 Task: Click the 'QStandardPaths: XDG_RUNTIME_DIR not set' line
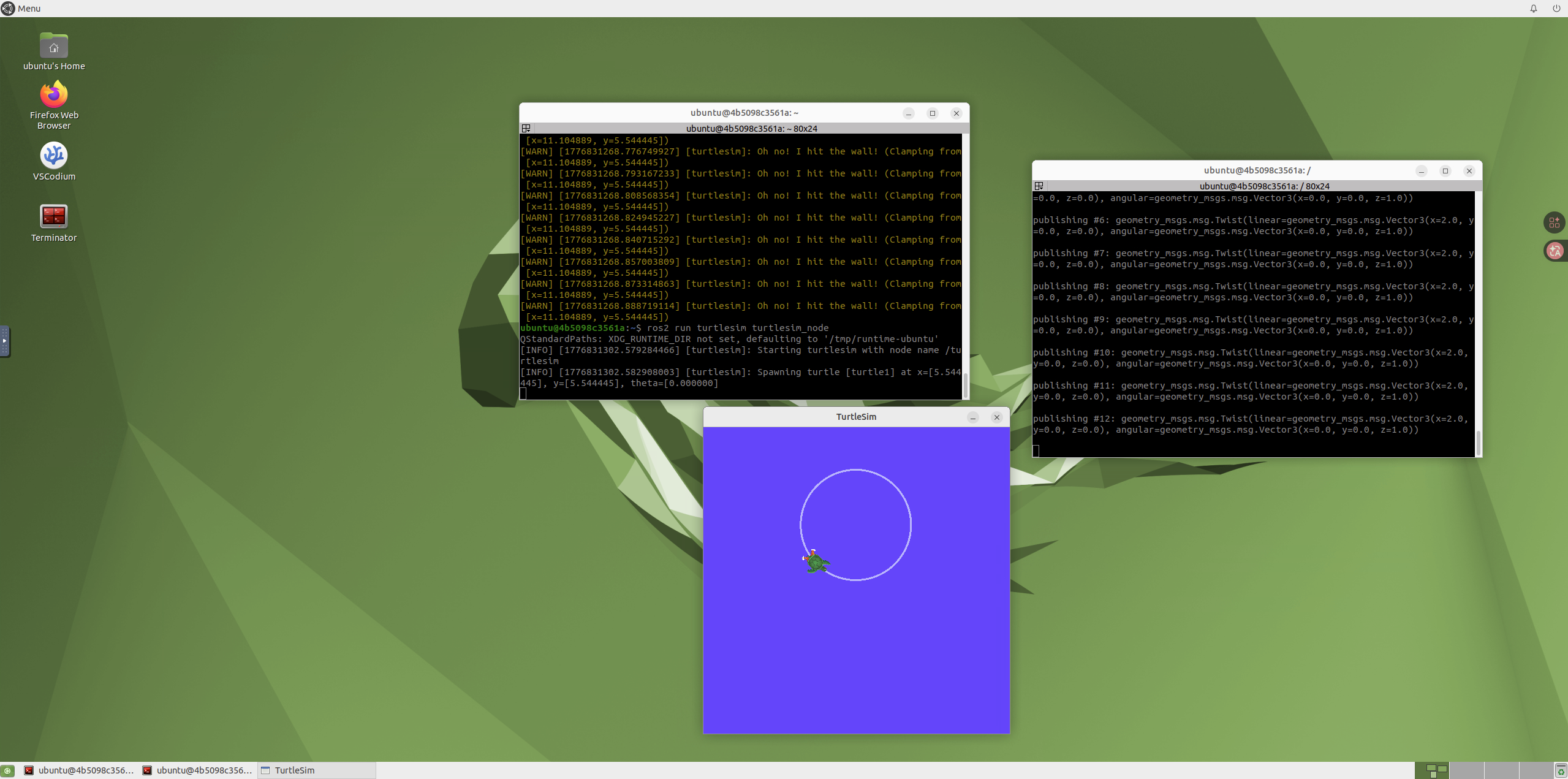729,339
